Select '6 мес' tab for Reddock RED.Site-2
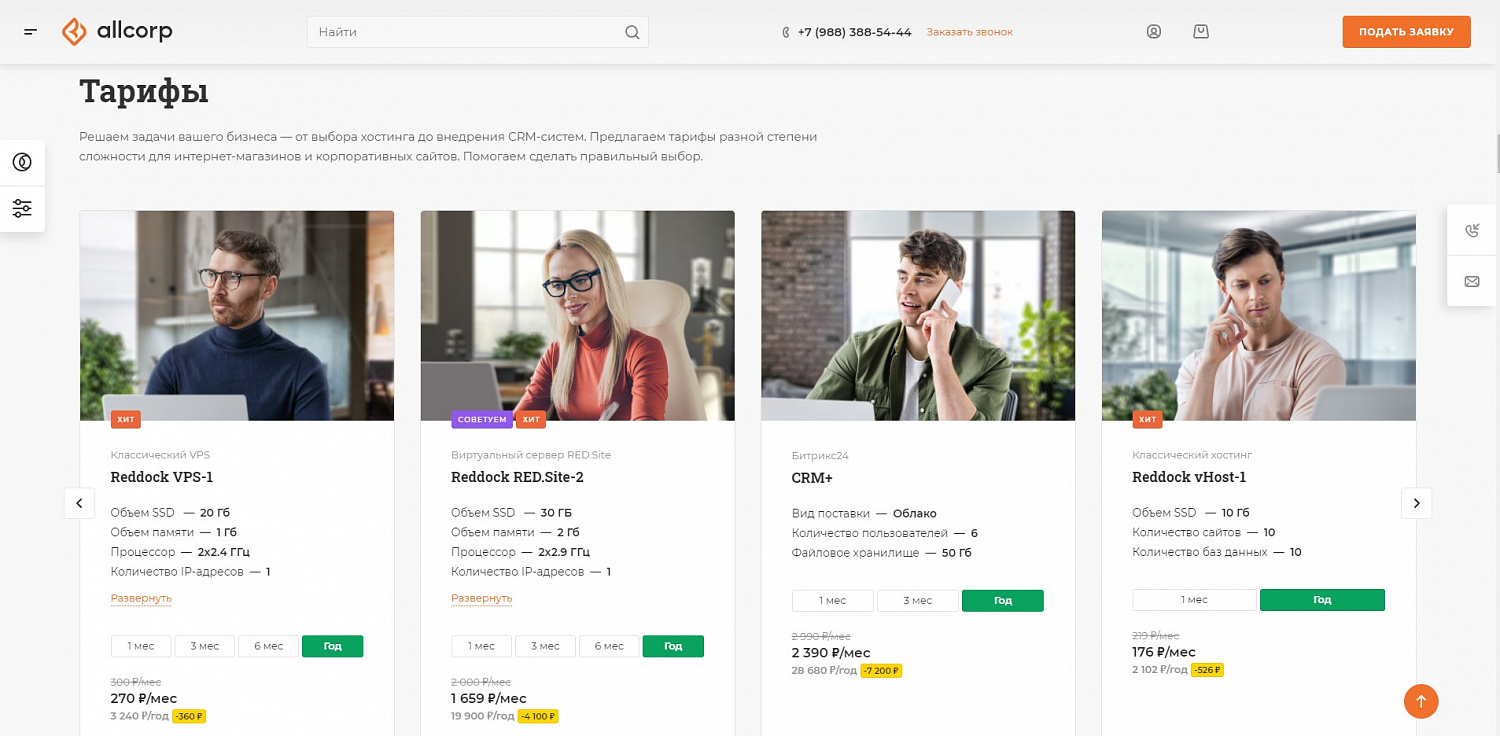Viewport: 1500px width, 736px height. tap(609, 646)
